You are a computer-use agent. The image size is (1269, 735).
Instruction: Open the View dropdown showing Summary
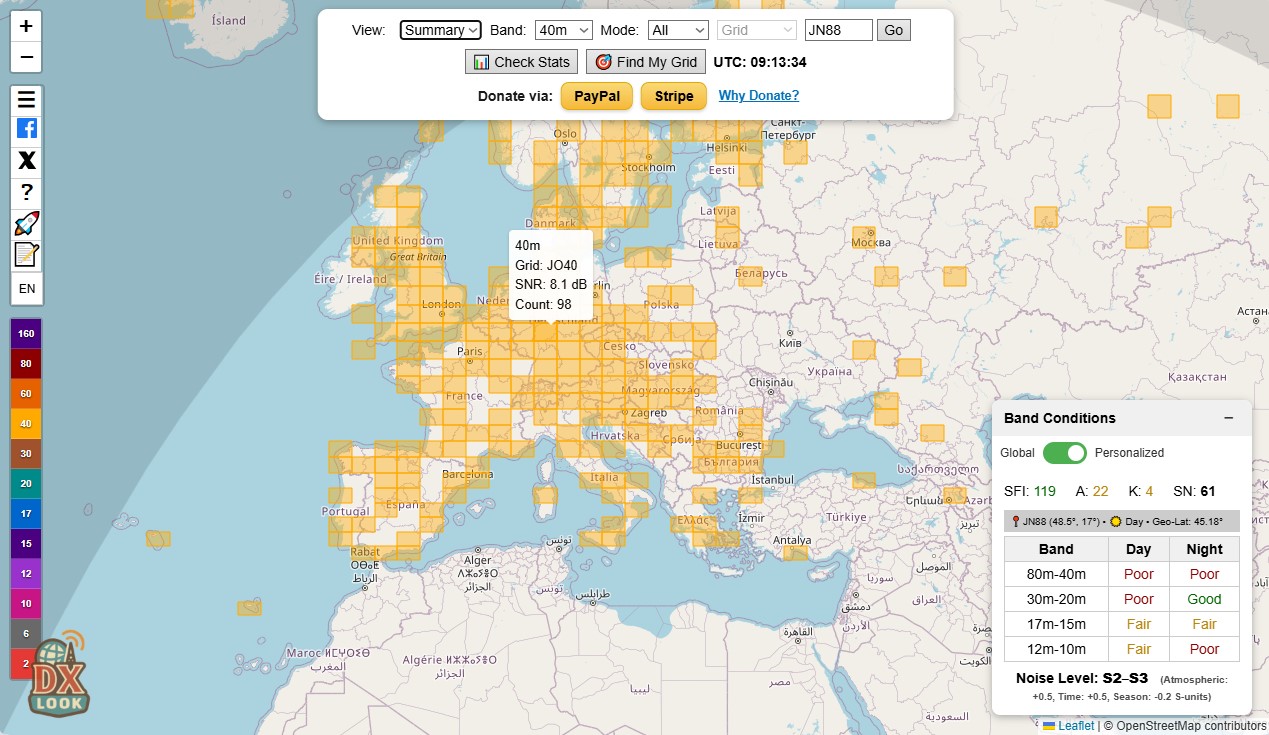coord(440,30)
